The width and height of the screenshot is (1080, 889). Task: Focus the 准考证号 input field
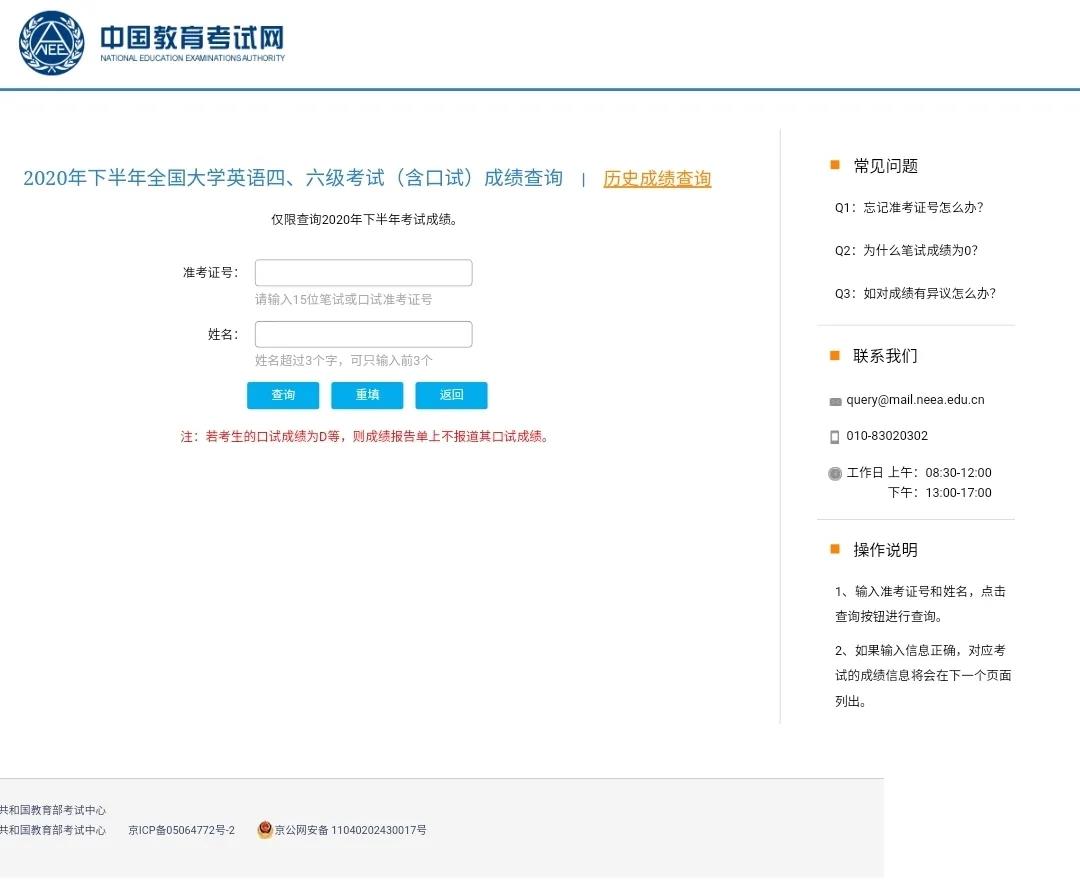click(364, 273)
